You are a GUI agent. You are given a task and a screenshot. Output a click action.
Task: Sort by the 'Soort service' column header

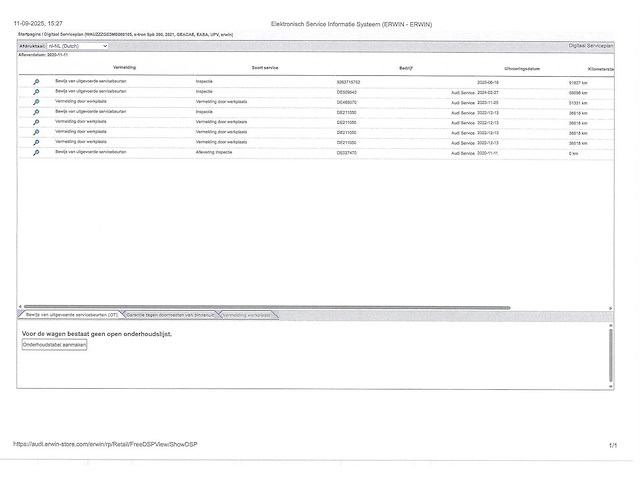point(265,68)
